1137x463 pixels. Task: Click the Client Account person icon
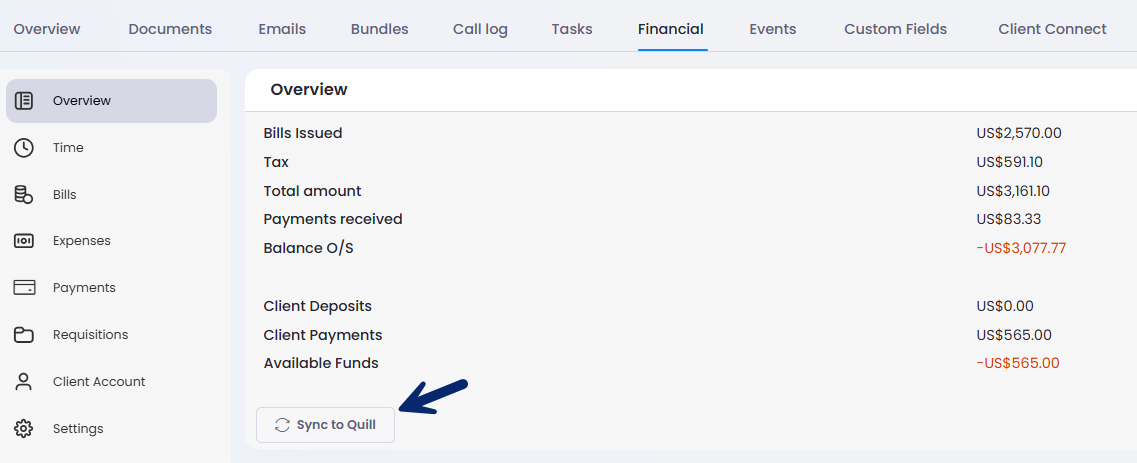coord(24,382)
